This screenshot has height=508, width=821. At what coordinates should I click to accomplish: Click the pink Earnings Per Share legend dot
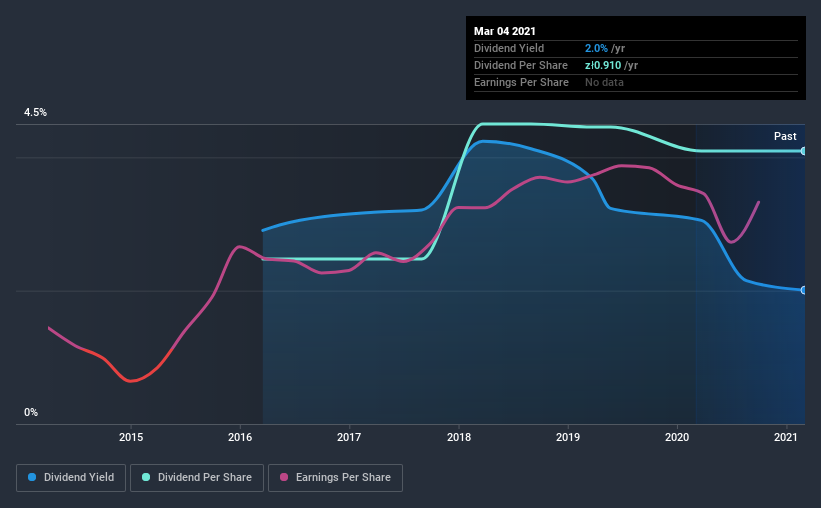[284, 477]
